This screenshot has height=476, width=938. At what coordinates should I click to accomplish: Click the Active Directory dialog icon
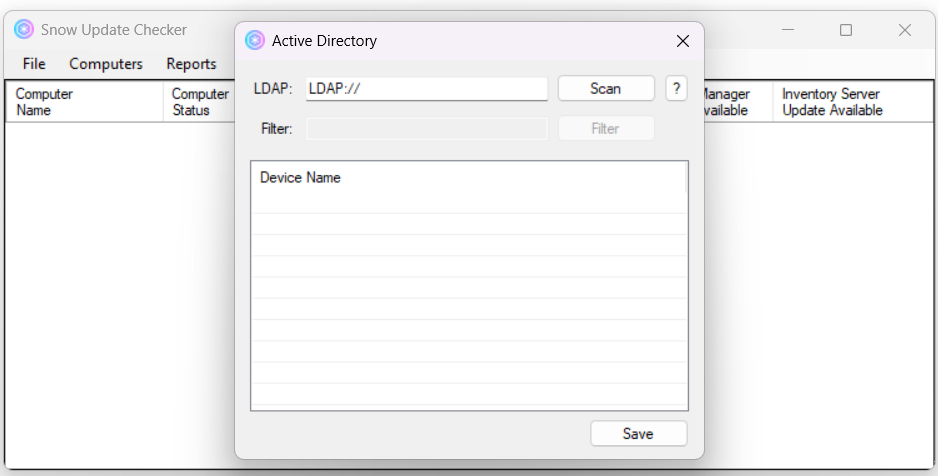click(x=255, y=41)
